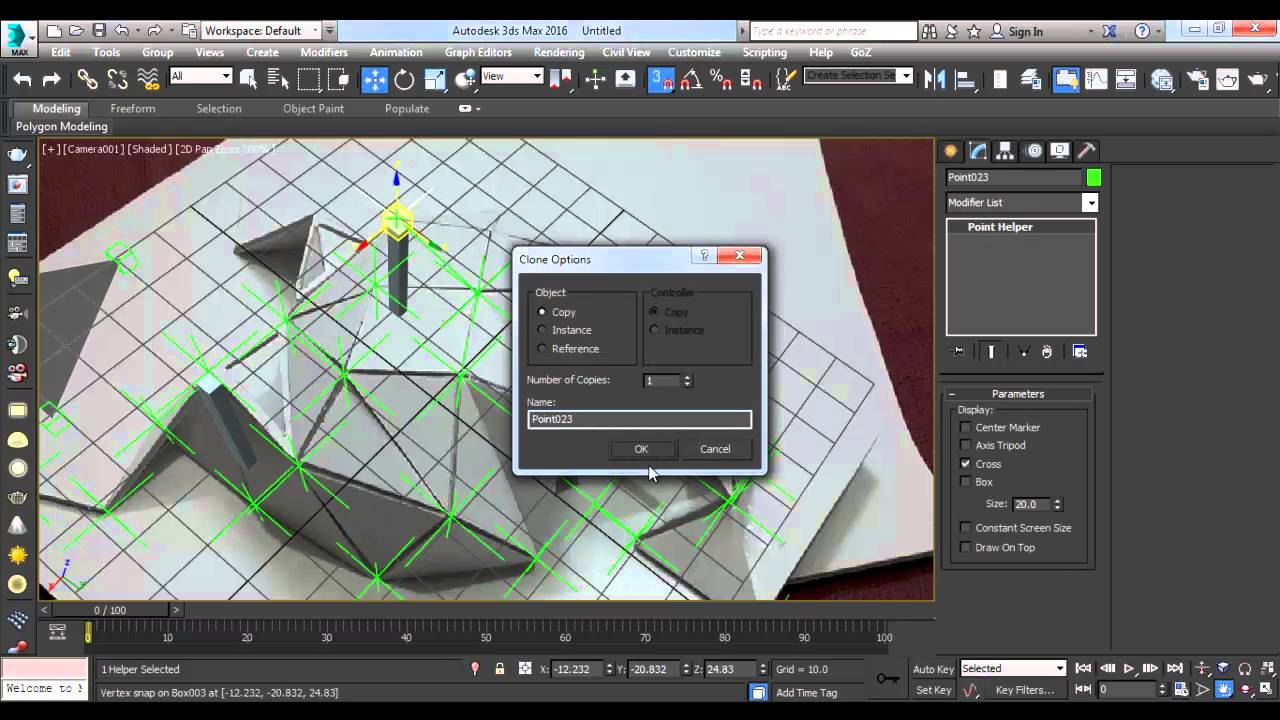Open the Key Filters dialog
The width and height of the screenshot is (1280, 720).
pos(1025,690)
